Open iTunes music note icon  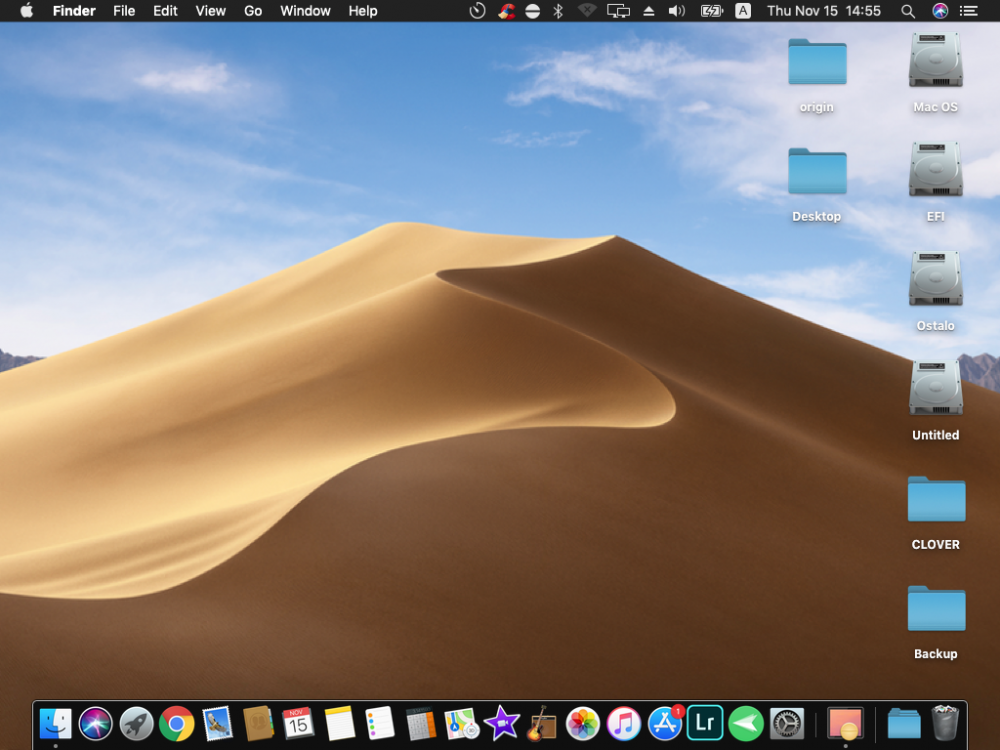[x=624, y=724]
